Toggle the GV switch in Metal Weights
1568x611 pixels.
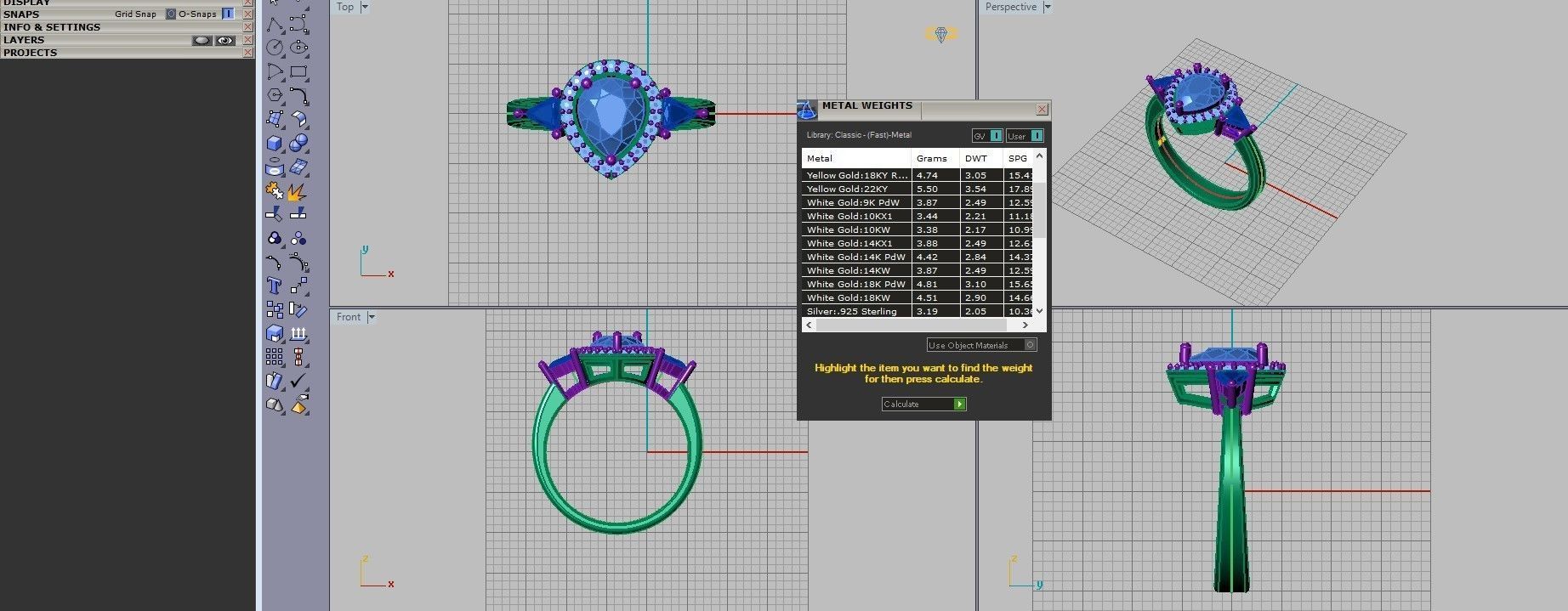(x=996, y=136)
